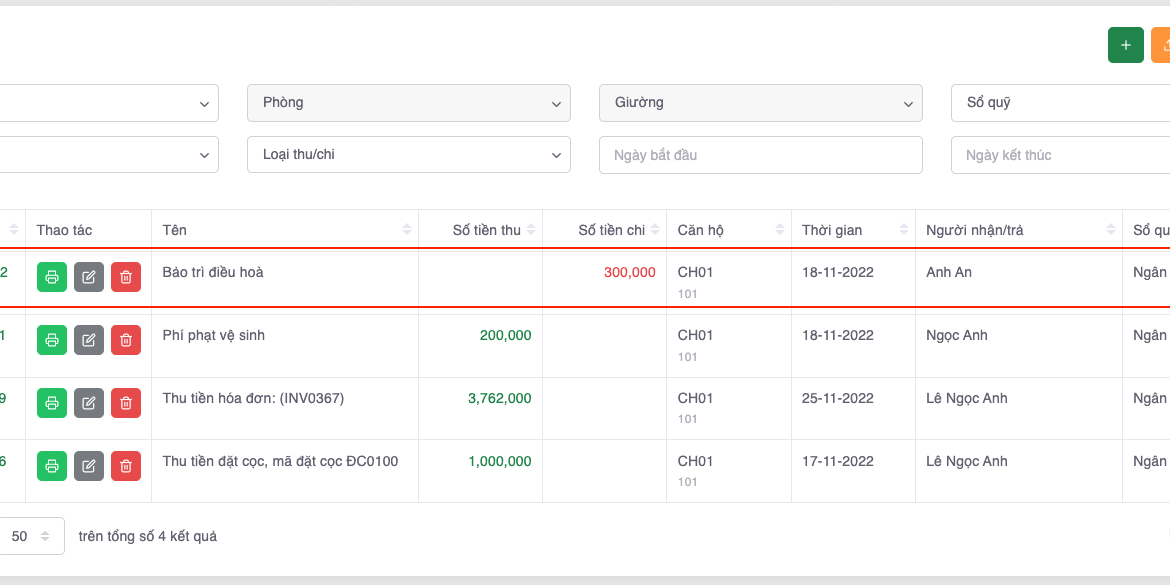1170x585 pixels.
Task: Delete the Thu tiền đặt cọc ĐC0100 row
Action: [126, 466]
